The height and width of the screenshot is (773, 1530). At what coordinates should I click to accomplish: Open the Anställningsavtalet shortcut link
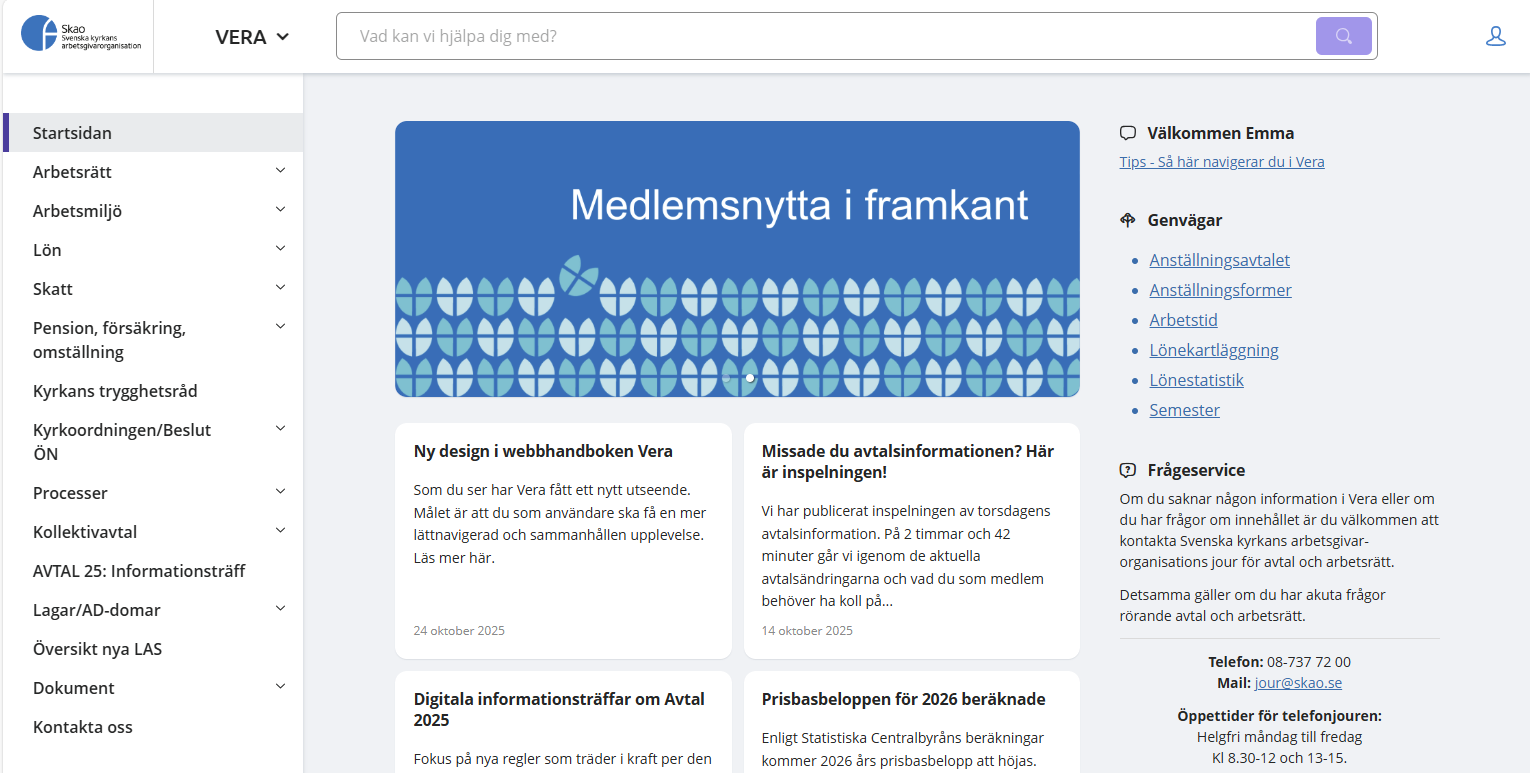coord(1219,259)
